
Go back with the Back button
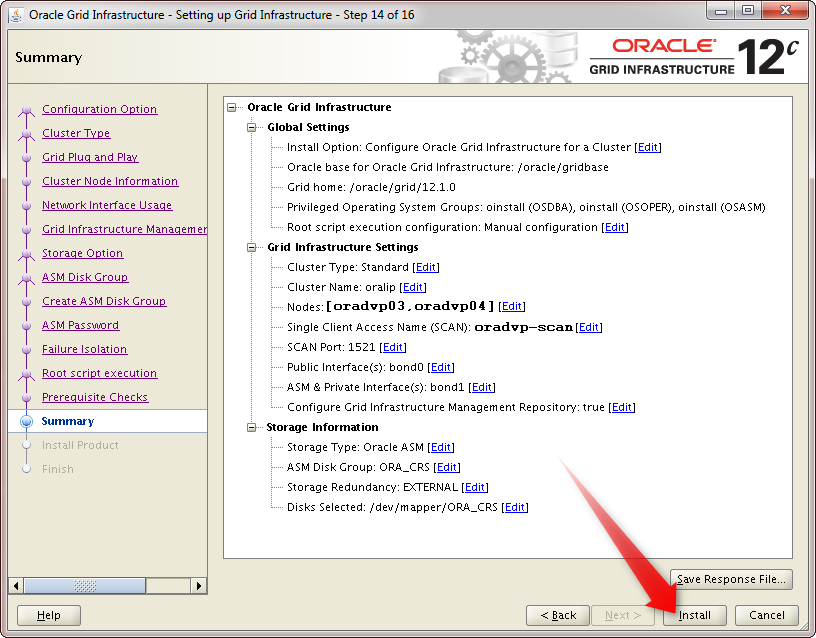pyautogui.click(x=557, y=615)
